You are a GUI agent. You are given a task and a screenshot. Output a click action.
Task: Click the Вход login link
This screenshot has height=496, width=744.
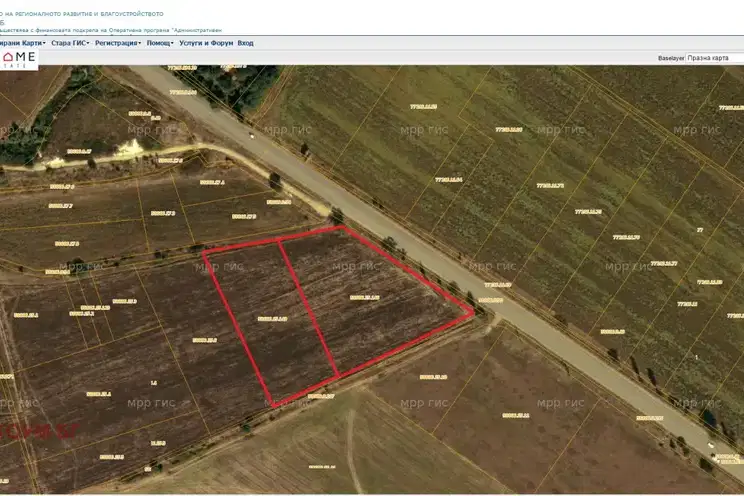(245, 43)
